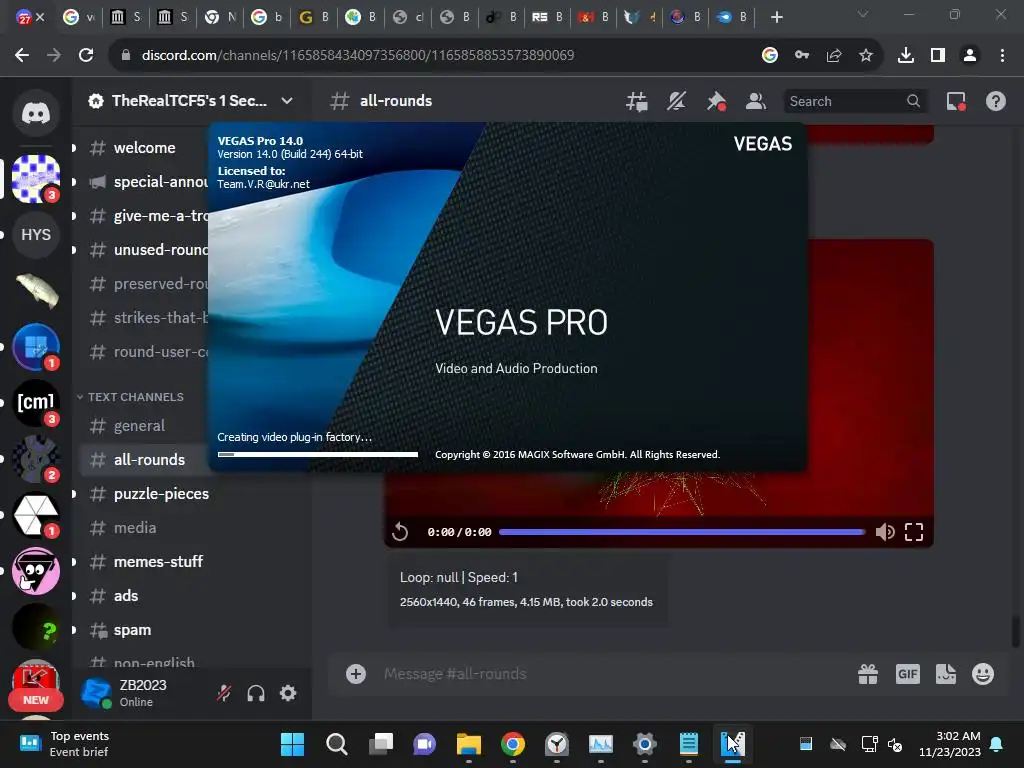
Task: Show pinned messages
Action: [716, 101]
